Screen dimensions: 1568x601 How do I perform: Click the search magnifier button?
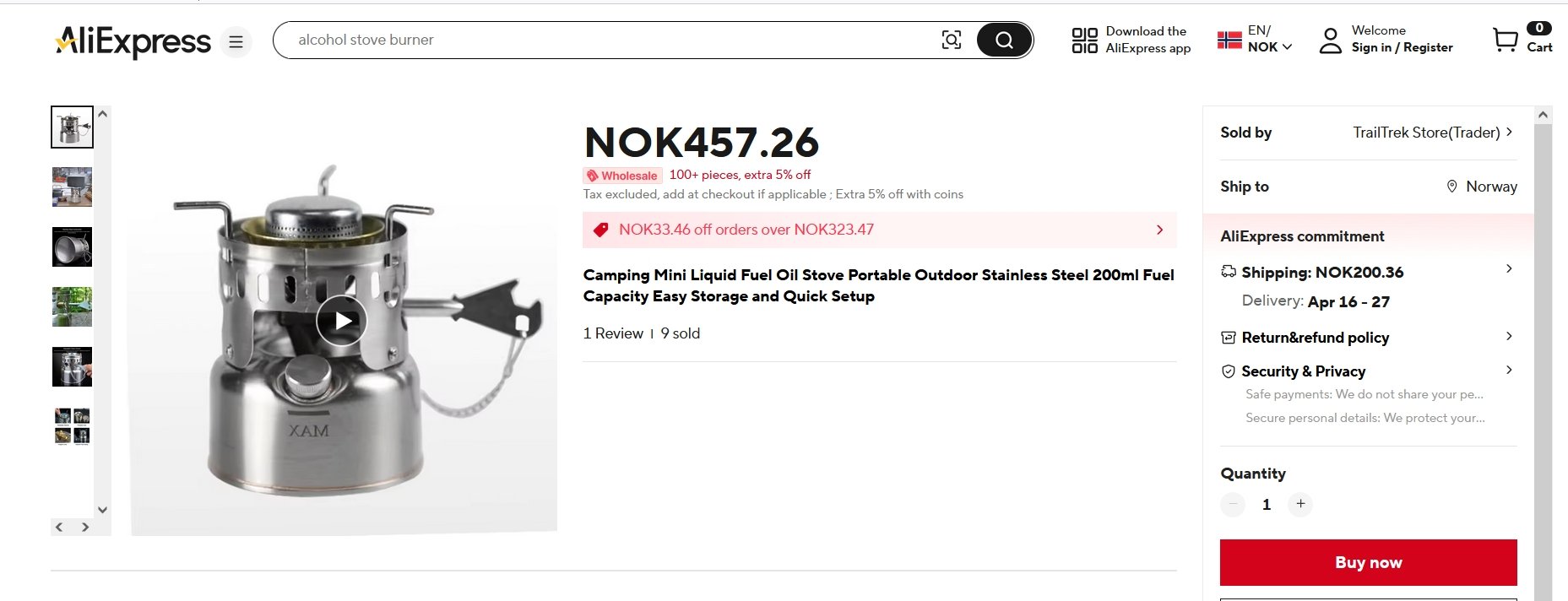point(1004,40)
